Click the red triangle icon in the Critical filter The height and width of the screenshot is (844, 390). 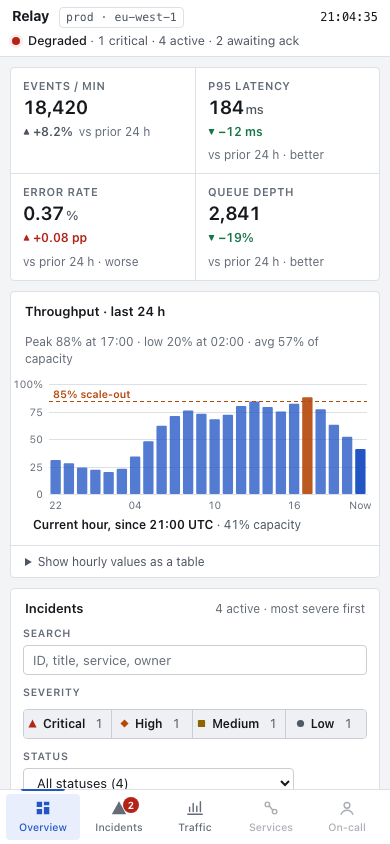(33, 723)
